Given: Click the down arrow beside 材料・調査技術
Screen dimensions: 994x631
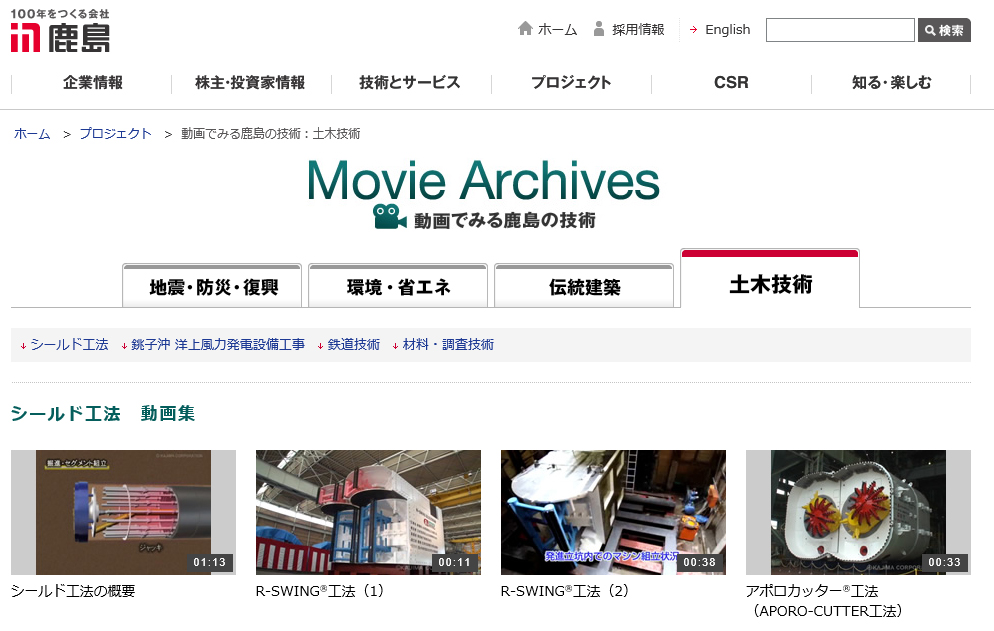Looking at the screenshot, I should [x=396, y=346].
